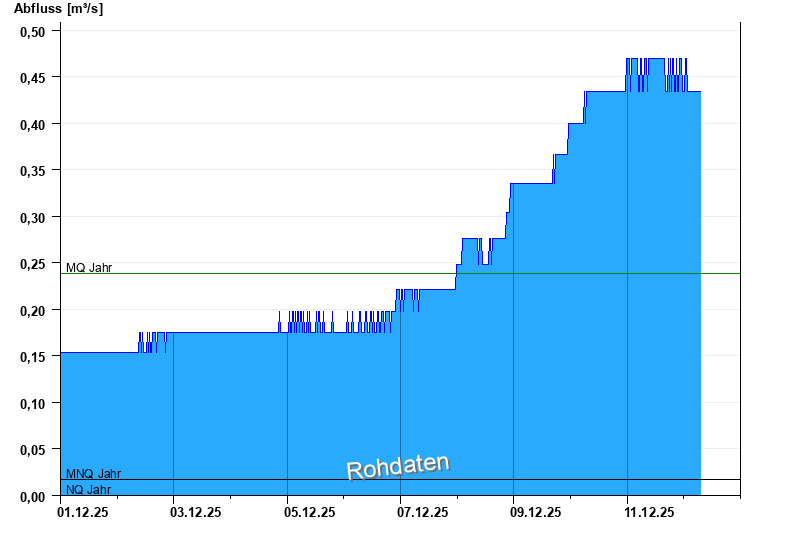Click the 0,50 y-axis value
Image resolution: width=800 pixels, height=550 pixels.
(33, 31)
